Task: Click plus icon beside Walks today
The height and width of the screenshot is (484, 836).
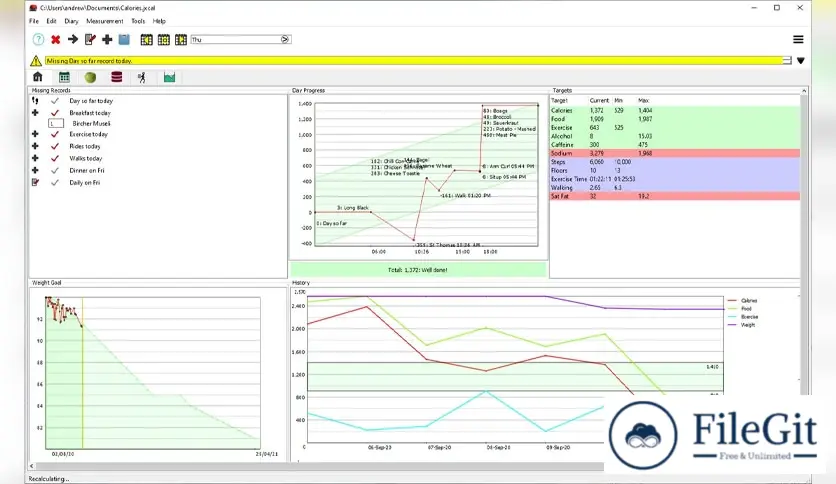Action: (x=35, y=158)
